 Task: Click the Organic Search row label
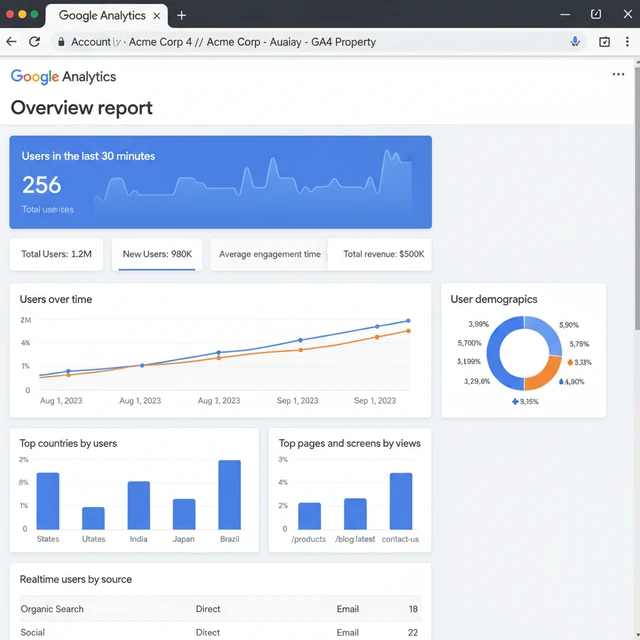coord(52,609)
